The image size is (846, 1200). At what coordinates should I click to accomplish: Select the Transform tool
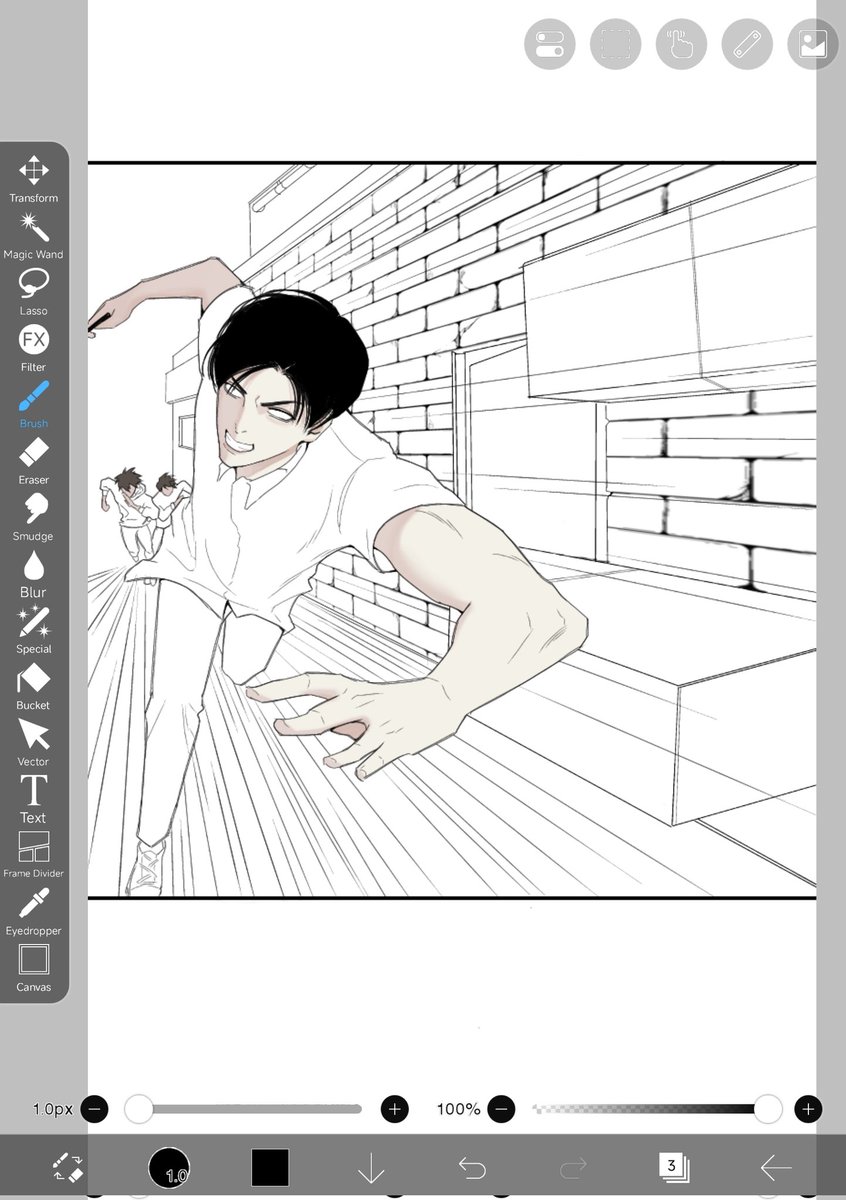pyautogui.click(x=34, y=180)
